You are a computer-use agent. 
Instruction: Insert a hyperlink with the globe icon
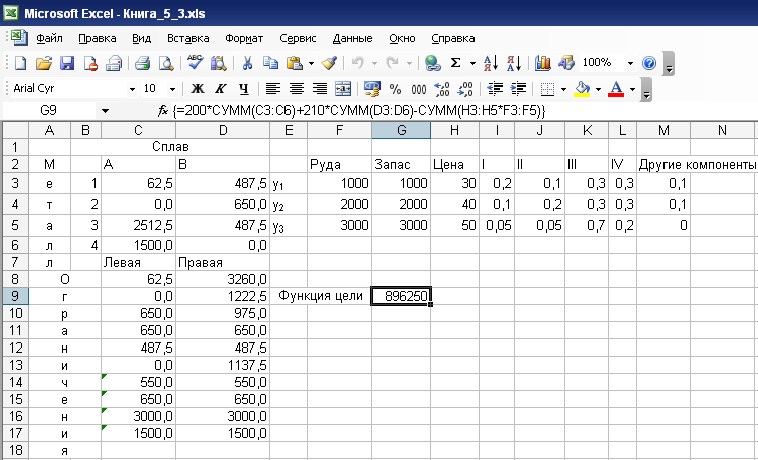pos(432,63)
